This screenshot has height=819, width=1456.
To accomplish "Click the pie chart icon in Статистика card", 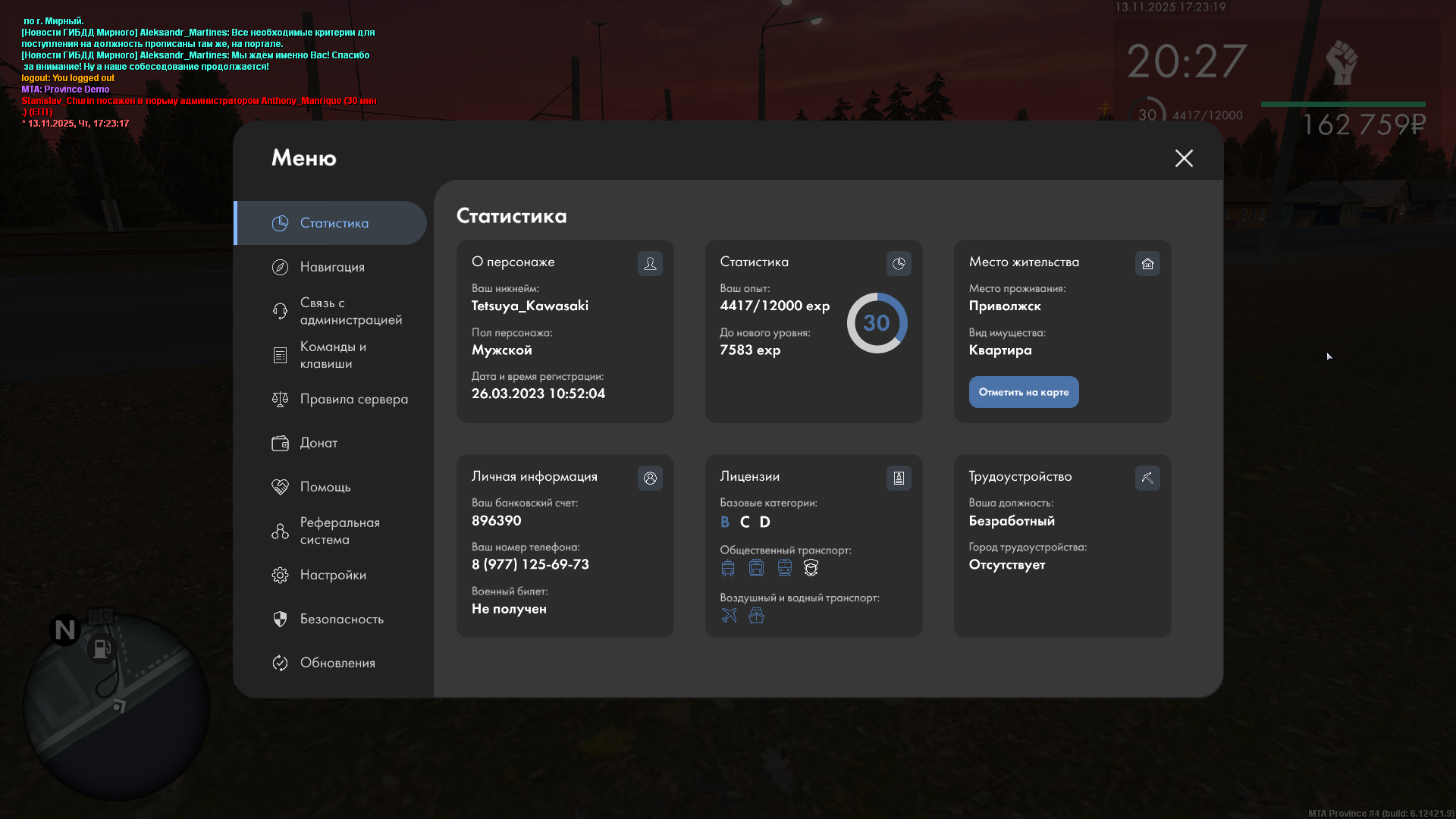I will (899, 263).
